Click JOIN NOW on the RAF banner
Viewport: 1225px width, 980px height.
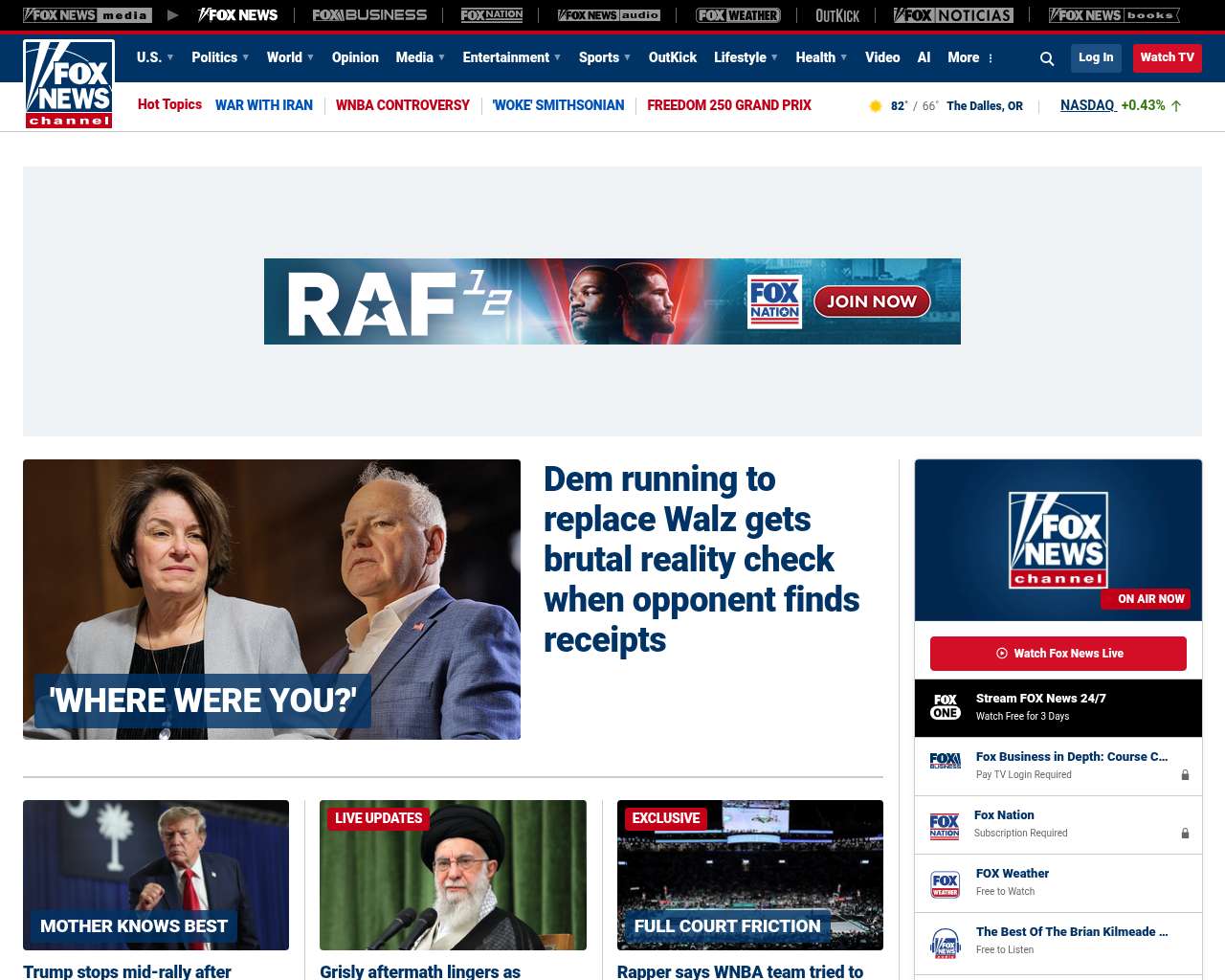click(872, 301)
